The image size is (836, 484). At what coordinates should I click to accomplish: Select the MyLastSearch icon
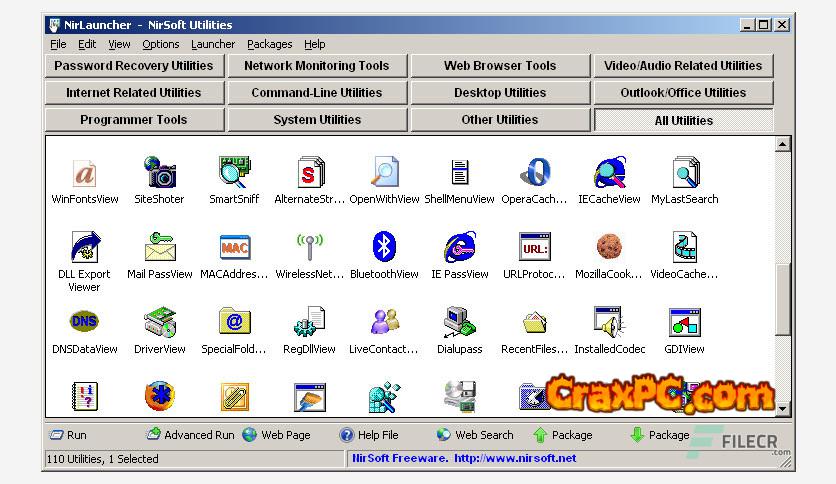pyautogui.click(x=685, y=172)
